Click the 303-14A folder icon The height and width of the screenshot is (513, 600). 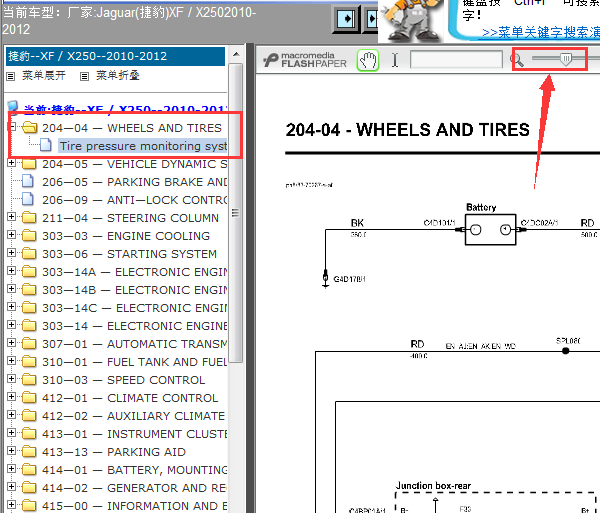click(x=29, y=271)
